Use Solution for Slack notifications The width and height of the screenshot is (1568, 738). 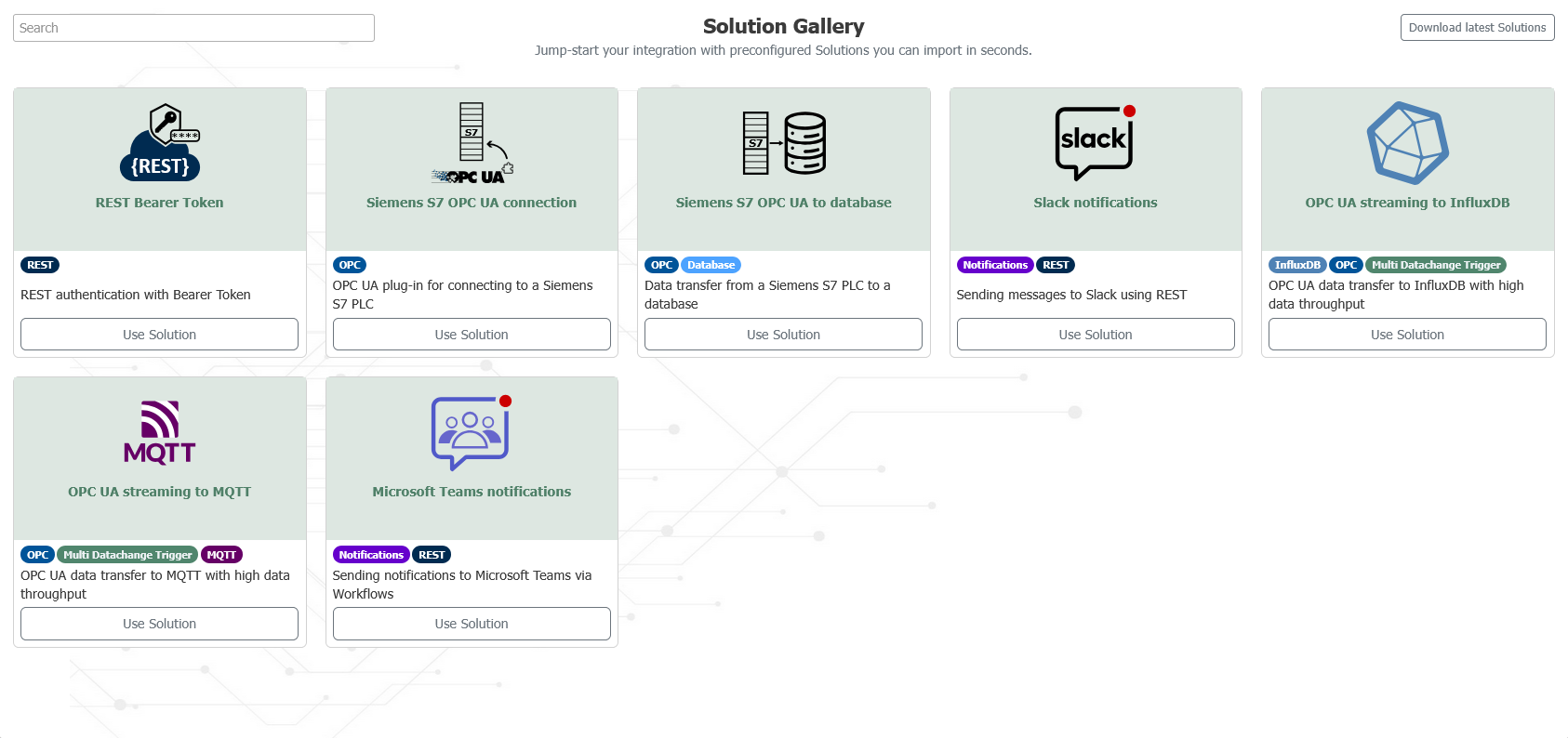point(1095,335)
